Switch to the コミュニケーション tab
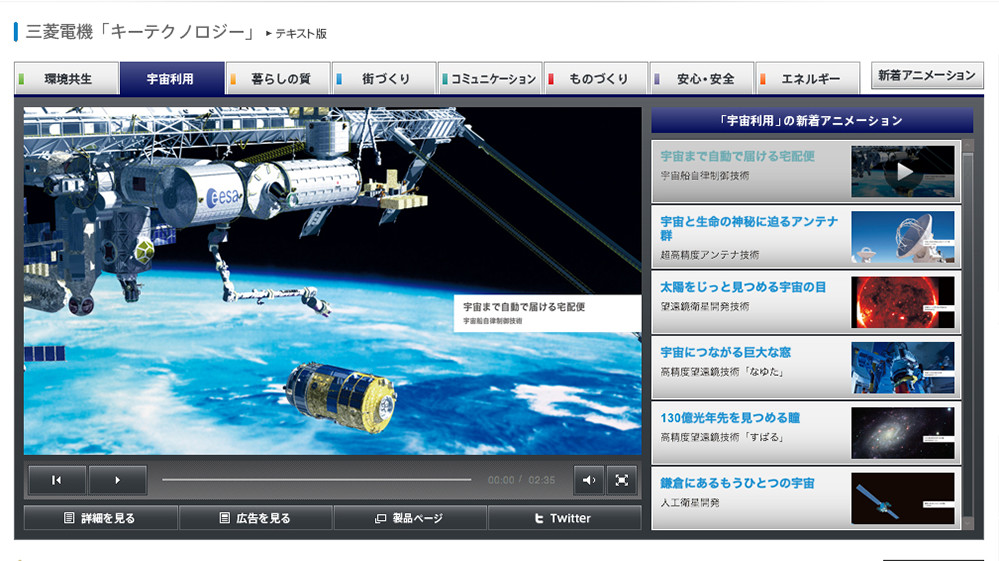This screenshot has width=999, height=561. click(x=490, y=78)
